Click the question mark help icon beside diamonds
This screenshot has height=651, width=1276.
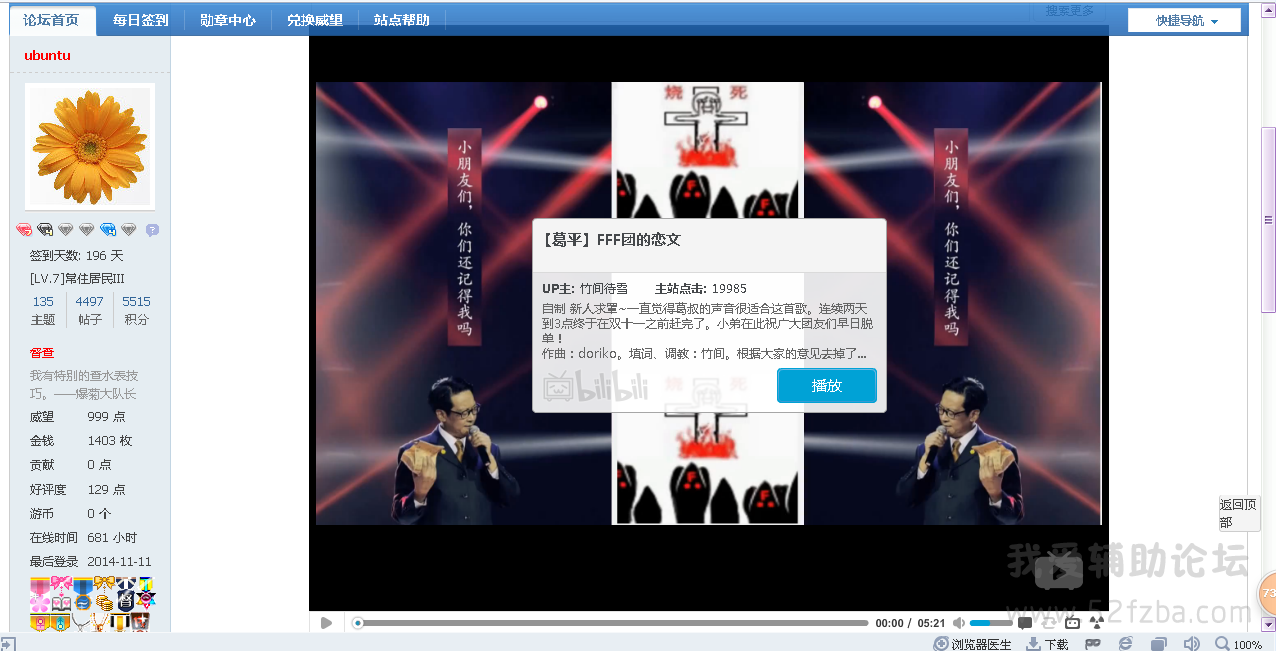click(x=152, y=230)
